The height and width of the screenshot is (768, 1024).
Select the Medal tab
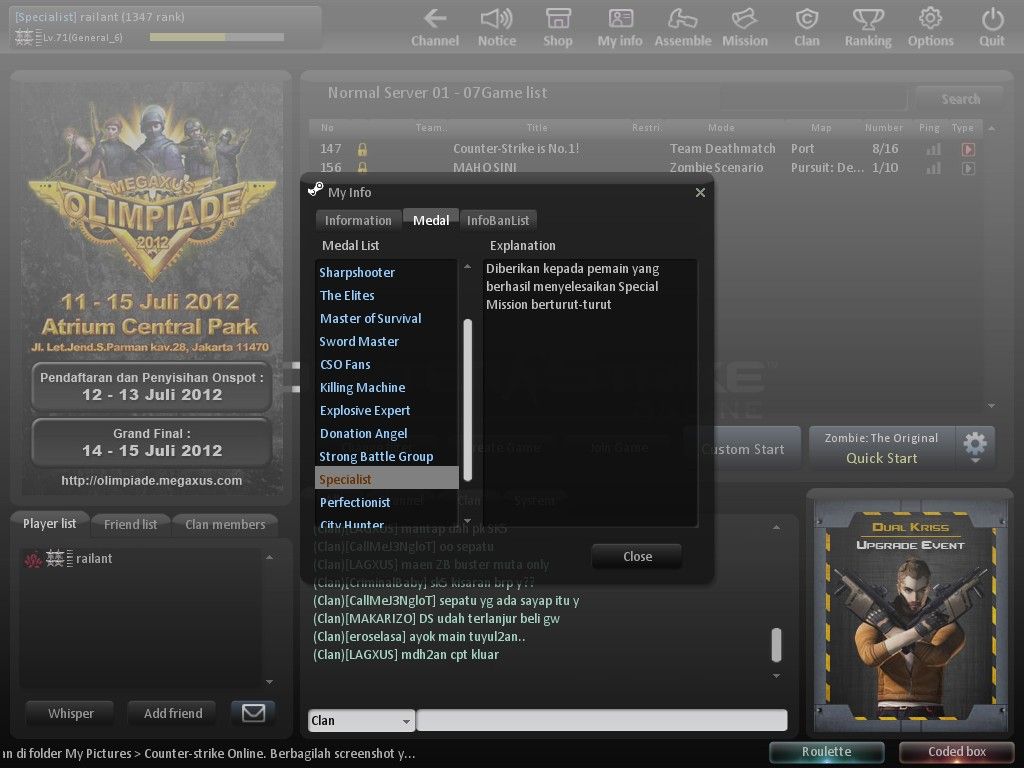pyautogui.click(x=431, y=221)
